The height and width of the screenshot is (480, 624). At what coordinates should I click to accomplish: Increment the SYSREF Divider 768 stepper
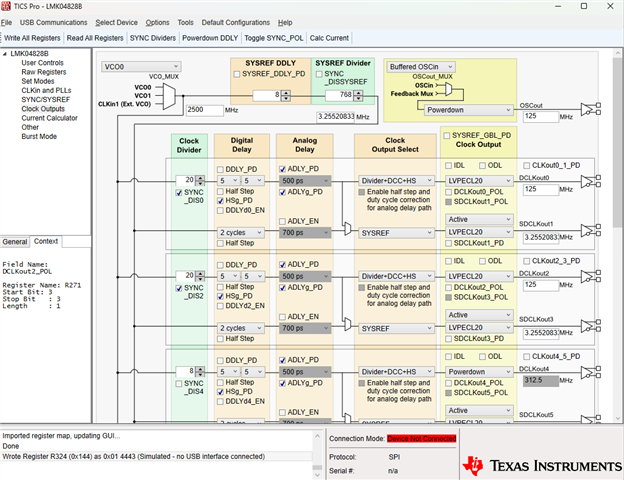(359, 93)
